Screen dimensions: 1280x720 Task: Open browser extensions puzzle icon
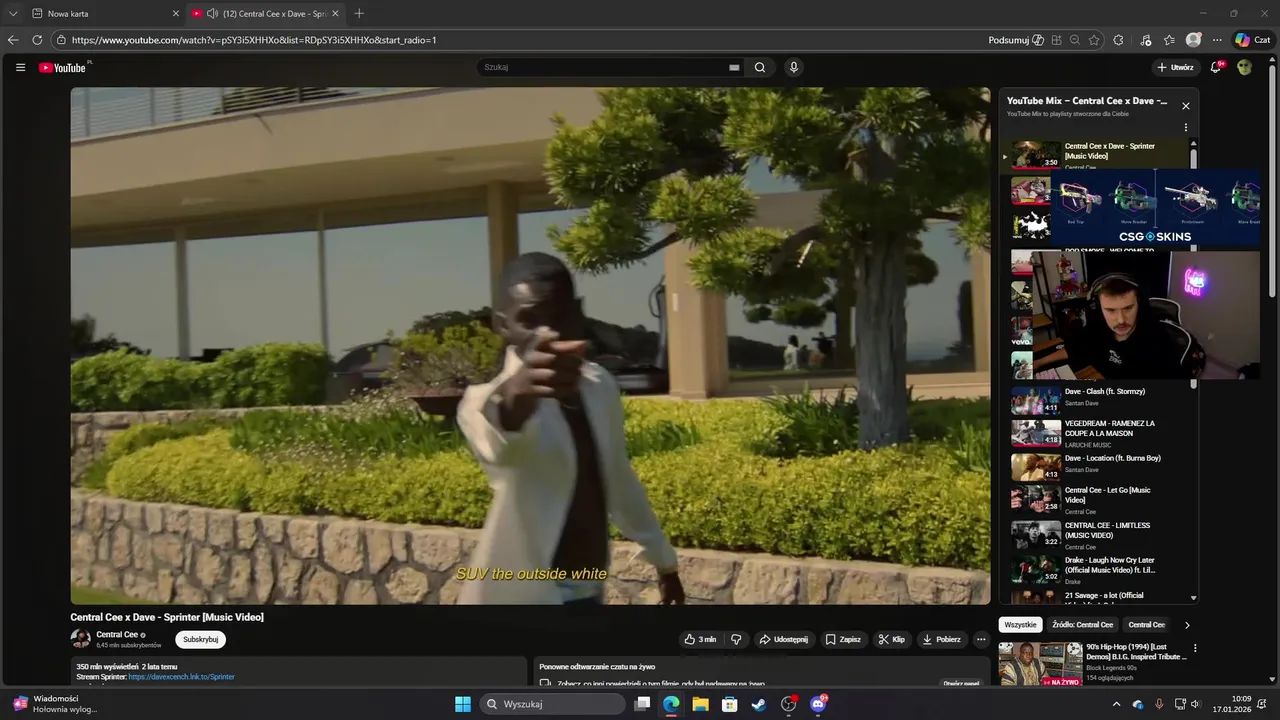coord(1118,40)
